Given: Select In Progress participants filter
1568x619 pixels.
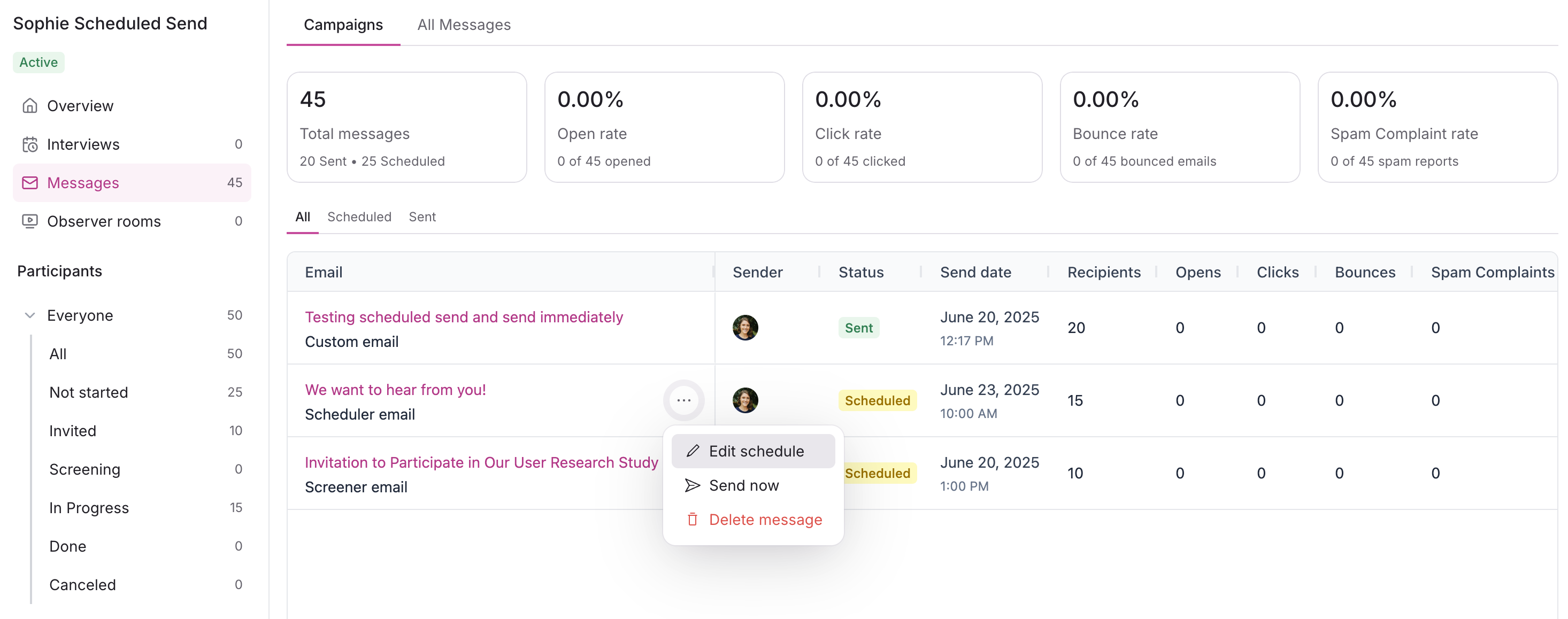Looking at the screenshot, I should click(x=89, y=508).
